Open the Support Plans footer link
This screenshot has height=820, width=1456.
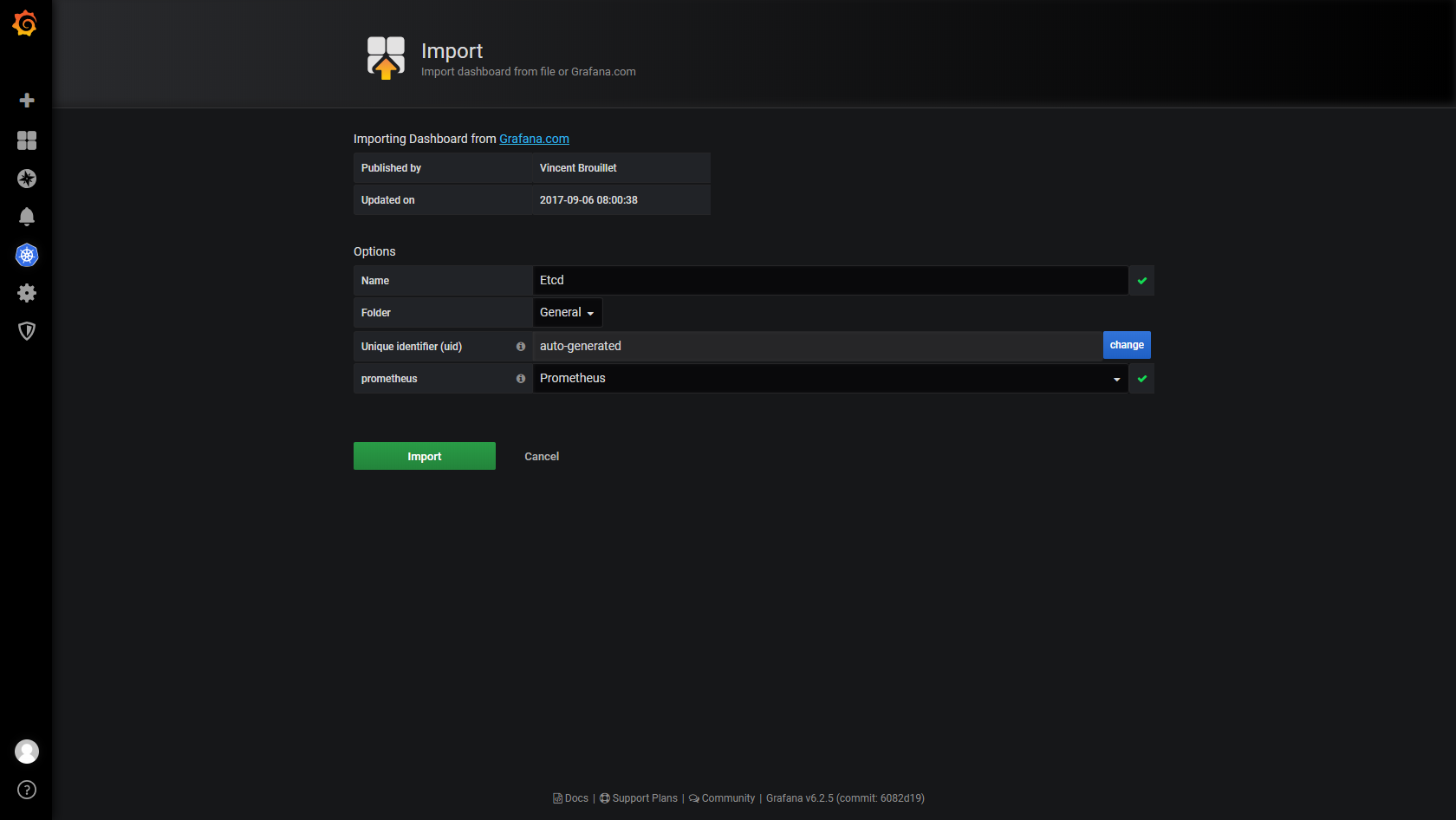point(639,798)
